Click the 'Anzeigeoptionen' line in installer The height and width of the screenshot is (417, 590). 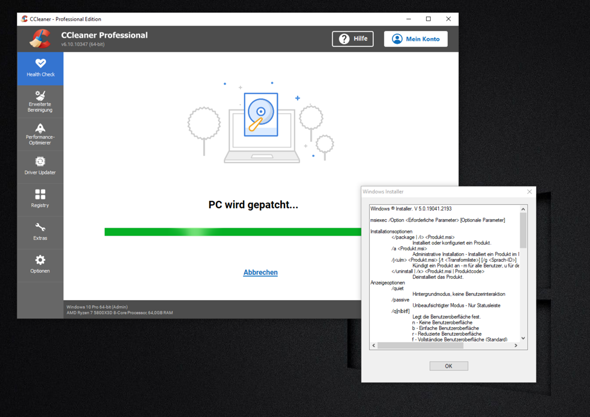click(388, 283)
